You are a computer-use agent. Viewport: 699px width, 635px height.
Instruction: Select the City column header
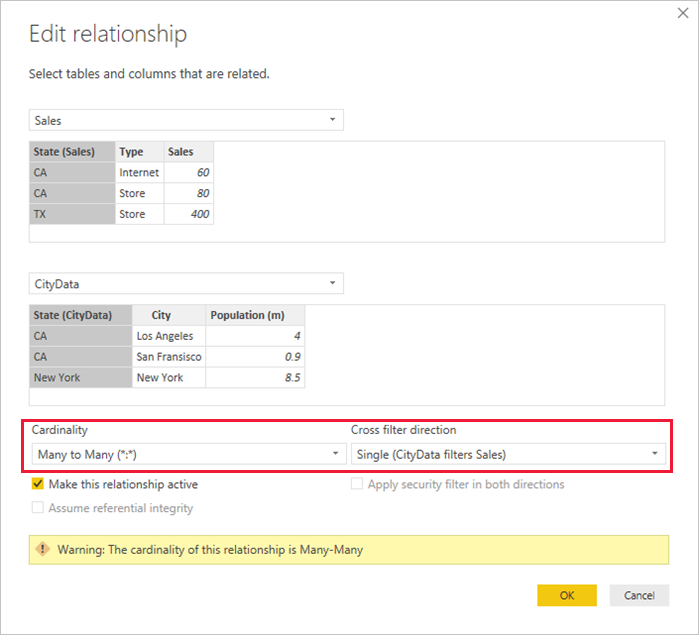pos(169,315)
